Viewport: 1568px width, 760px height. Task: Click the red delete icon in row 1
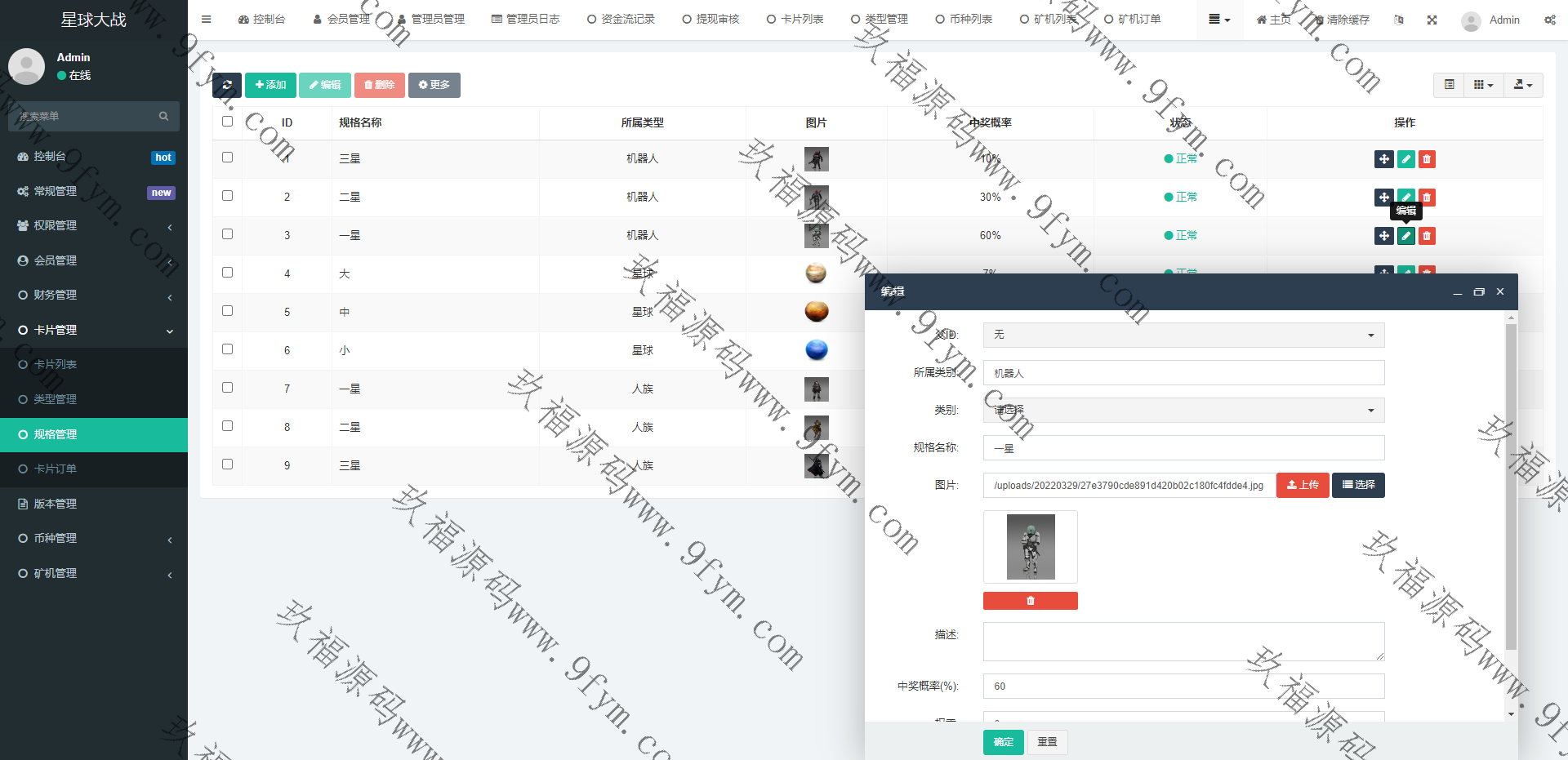[x=1426, y=159]
